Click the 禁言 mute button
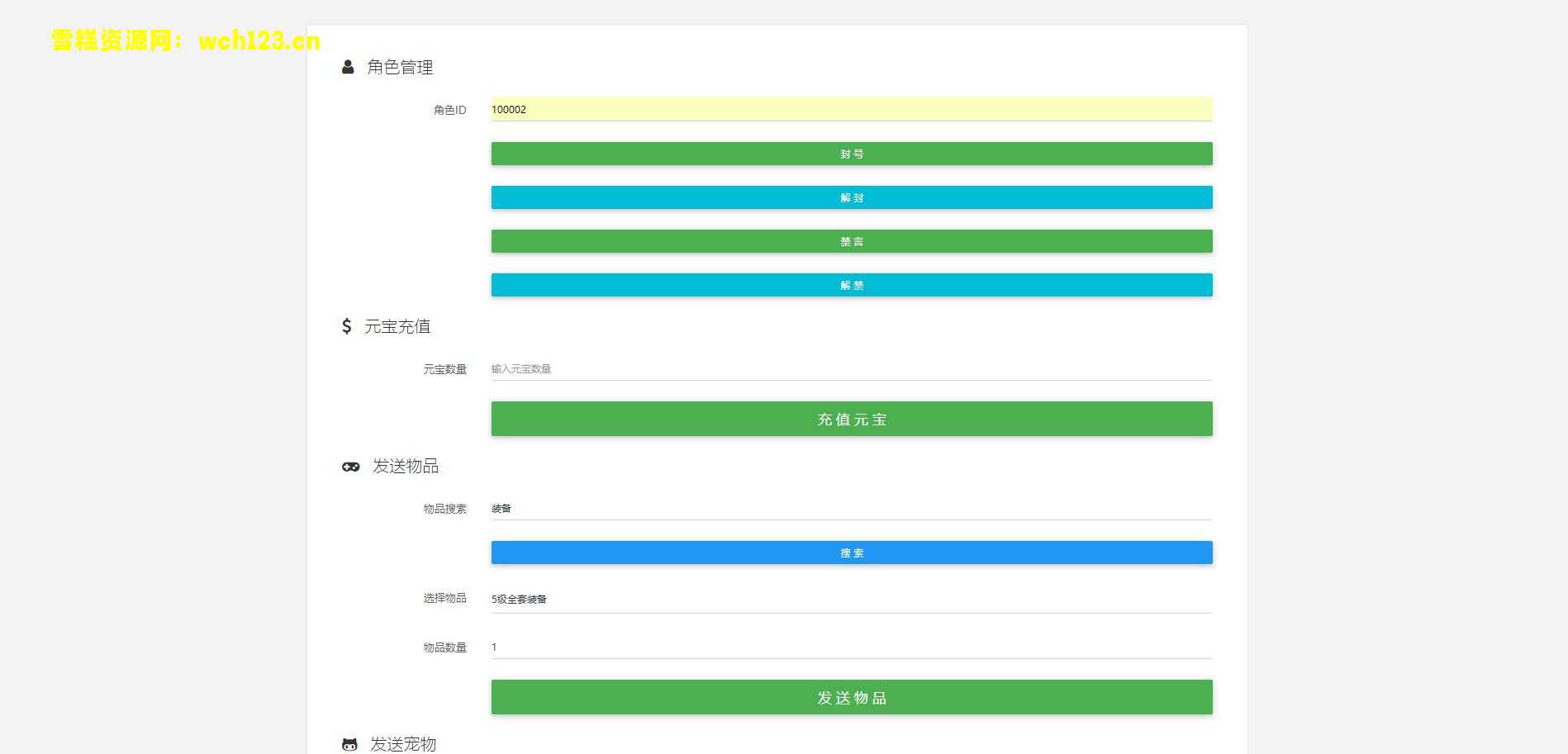 (x=851, y=241)
